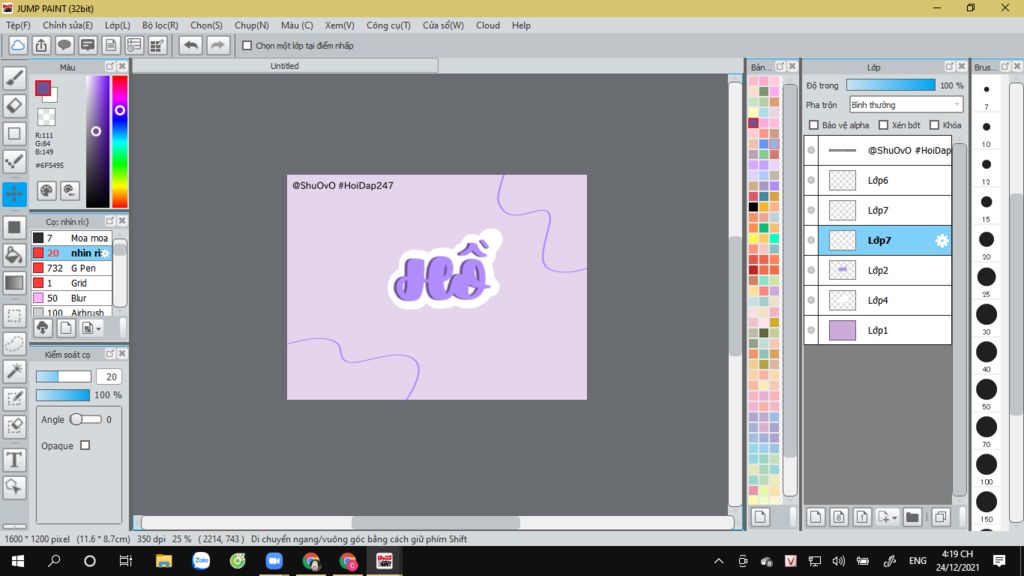The width and height of the screenshot is (1024, 576).
Task: Click the cloud icon in top toolbar
Action: coord(18,45)
